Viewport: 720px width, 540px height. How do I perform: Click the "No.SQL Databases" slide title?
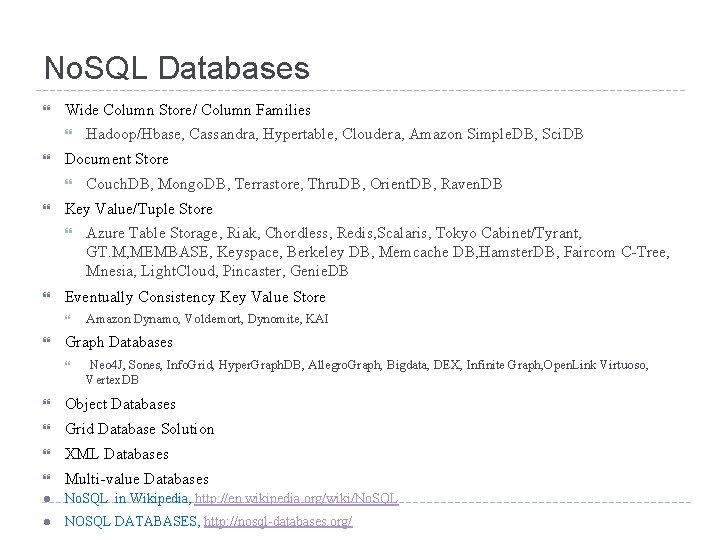click(177, 68)
